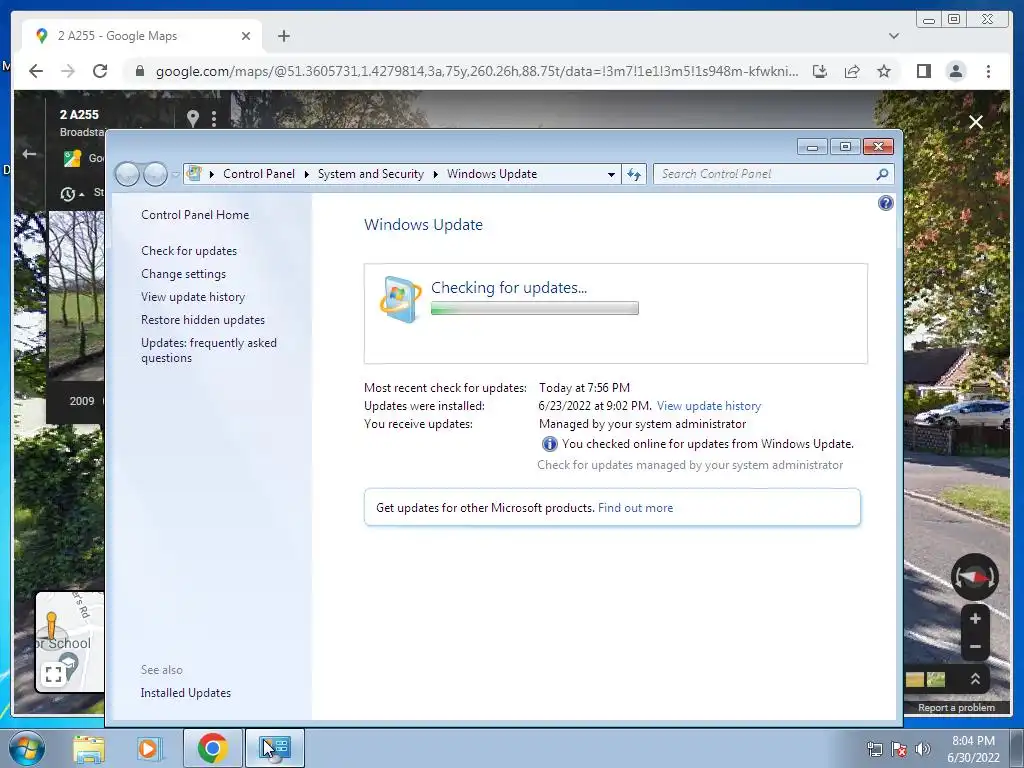This screenshot has width=1024, height=768.
Task: Click Restore hidden updates link
Action: (x=202, y=320)
